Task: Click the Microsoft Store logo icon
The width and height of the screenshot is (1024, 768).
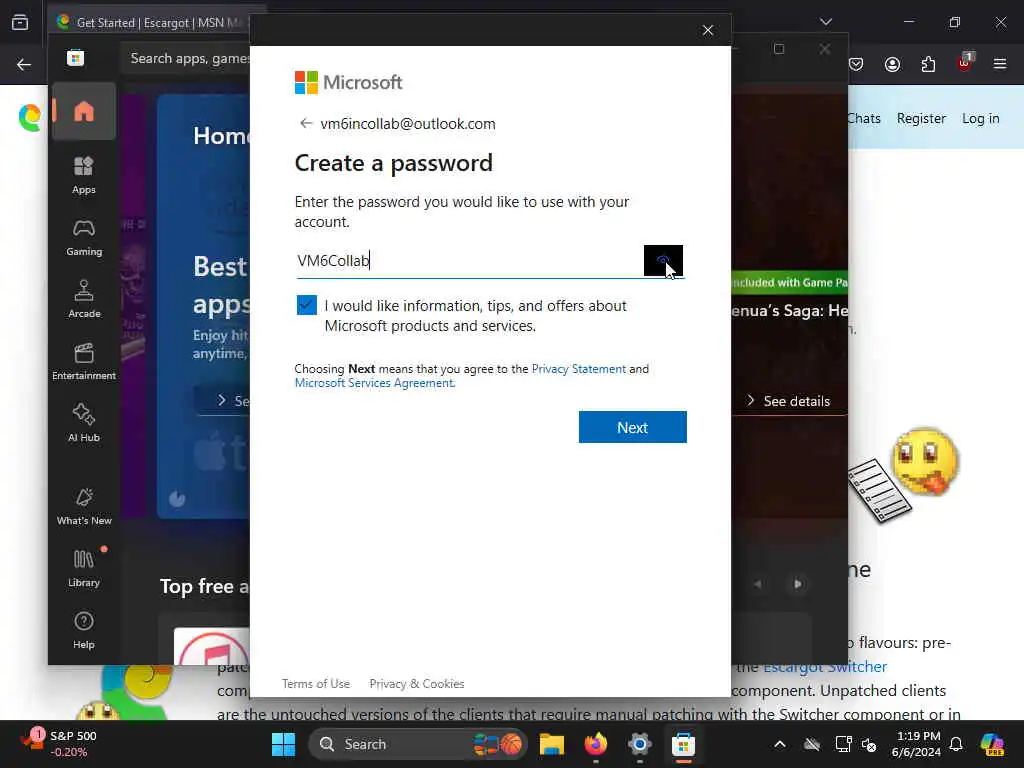Action: click(76, 58)
